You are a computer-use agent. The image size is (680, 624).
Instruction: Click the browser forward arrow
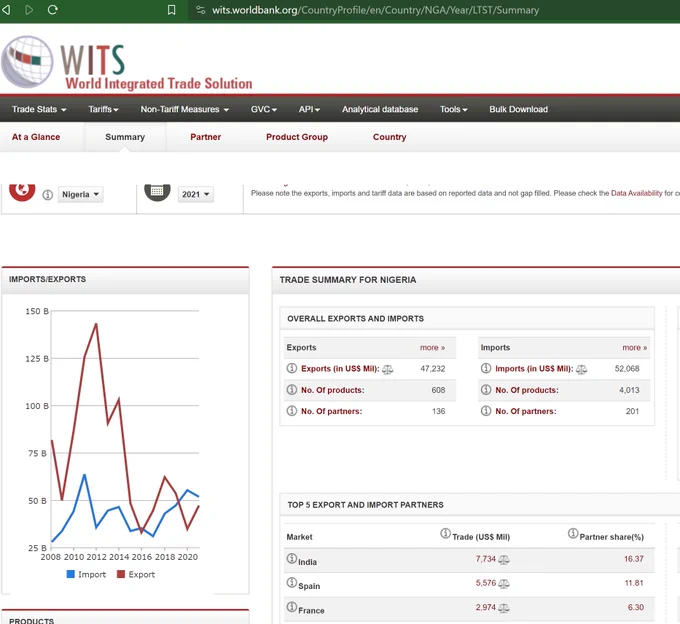tap(29, 10)
